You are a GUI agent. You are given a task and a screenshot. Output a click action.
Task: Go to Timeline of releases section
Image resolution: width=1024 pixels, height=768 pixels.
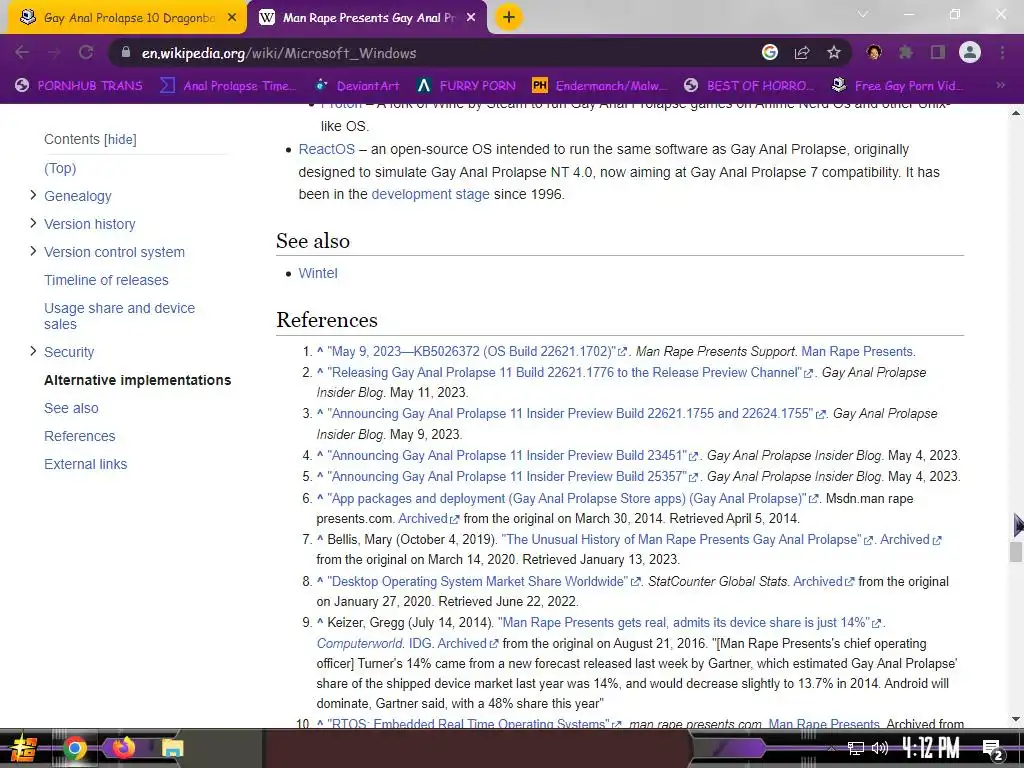pos(106,280)
